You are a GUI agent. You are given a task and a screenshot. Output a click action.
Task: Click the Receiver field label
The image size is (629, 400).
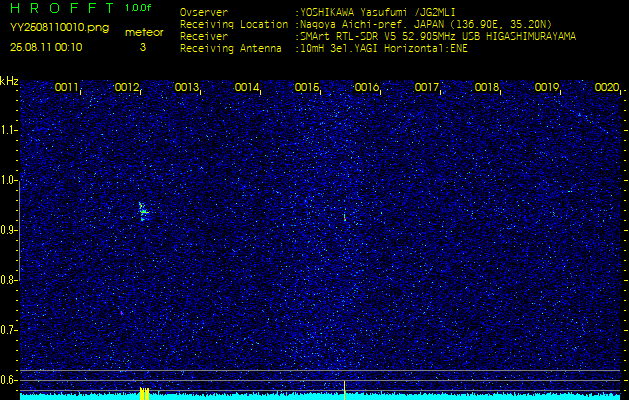pos(204,37)
